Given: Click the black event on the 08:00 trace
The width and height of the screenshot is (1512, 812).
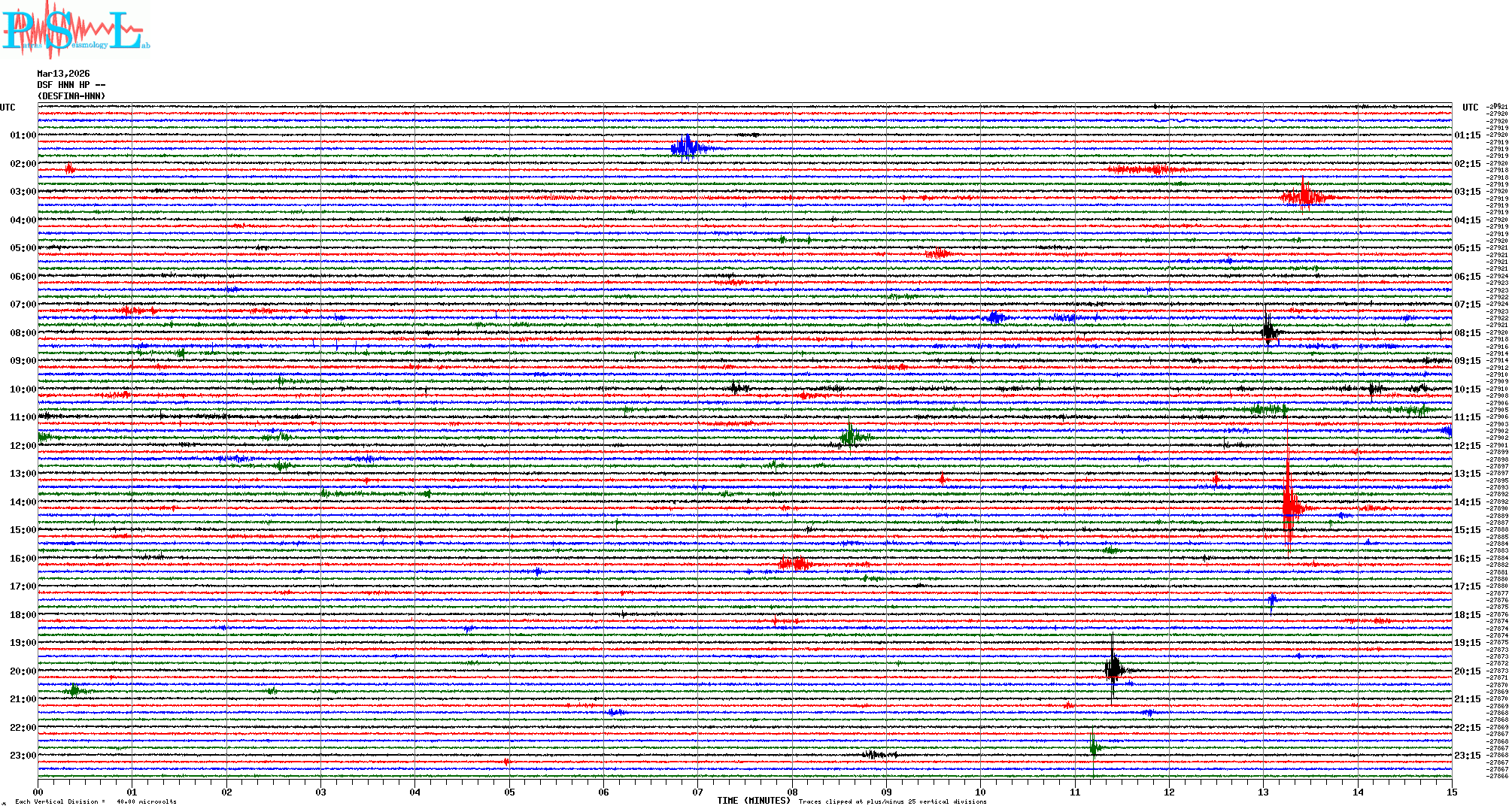Looking at the screenshot, I should (1268, 331).
